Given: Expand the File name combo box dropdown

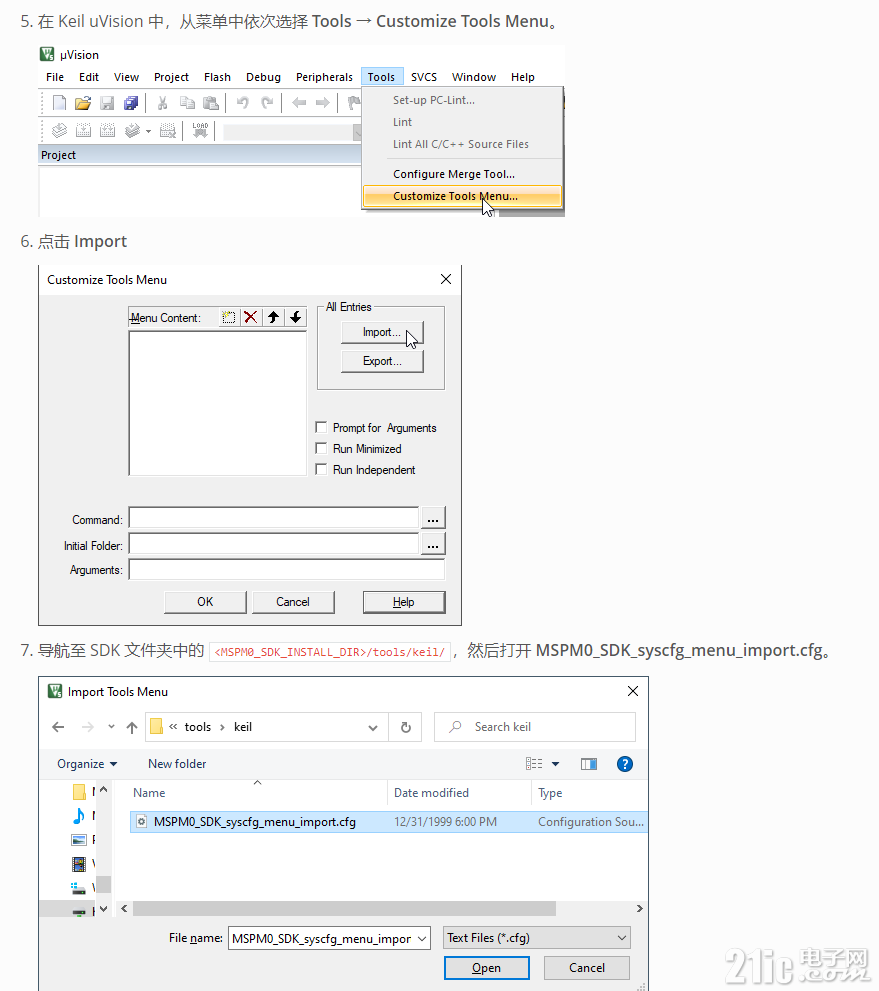Looking at the screenshot, I should (422, 939).
